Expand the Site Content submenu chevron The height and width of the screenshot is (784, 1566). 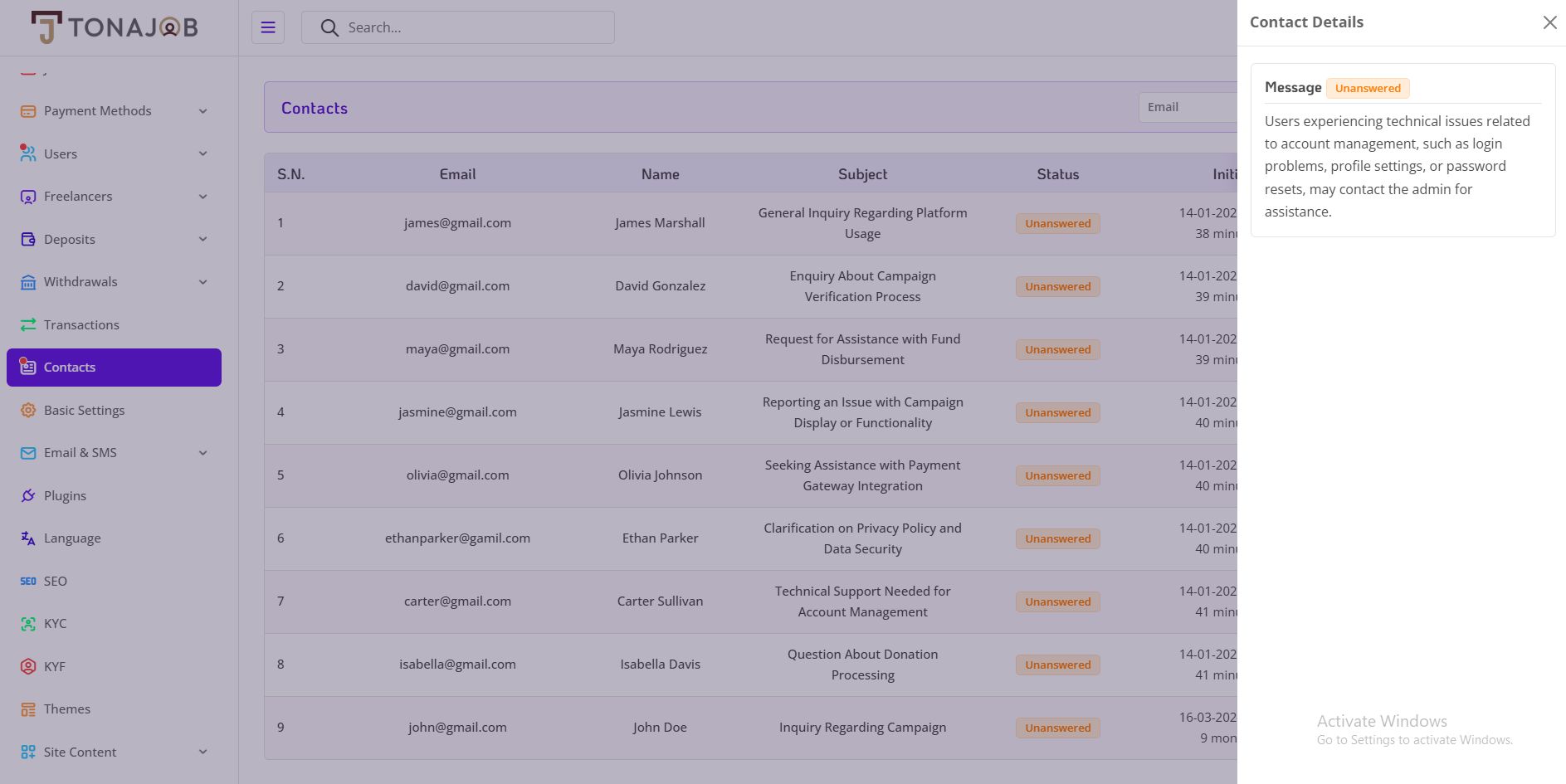[203, 752]
